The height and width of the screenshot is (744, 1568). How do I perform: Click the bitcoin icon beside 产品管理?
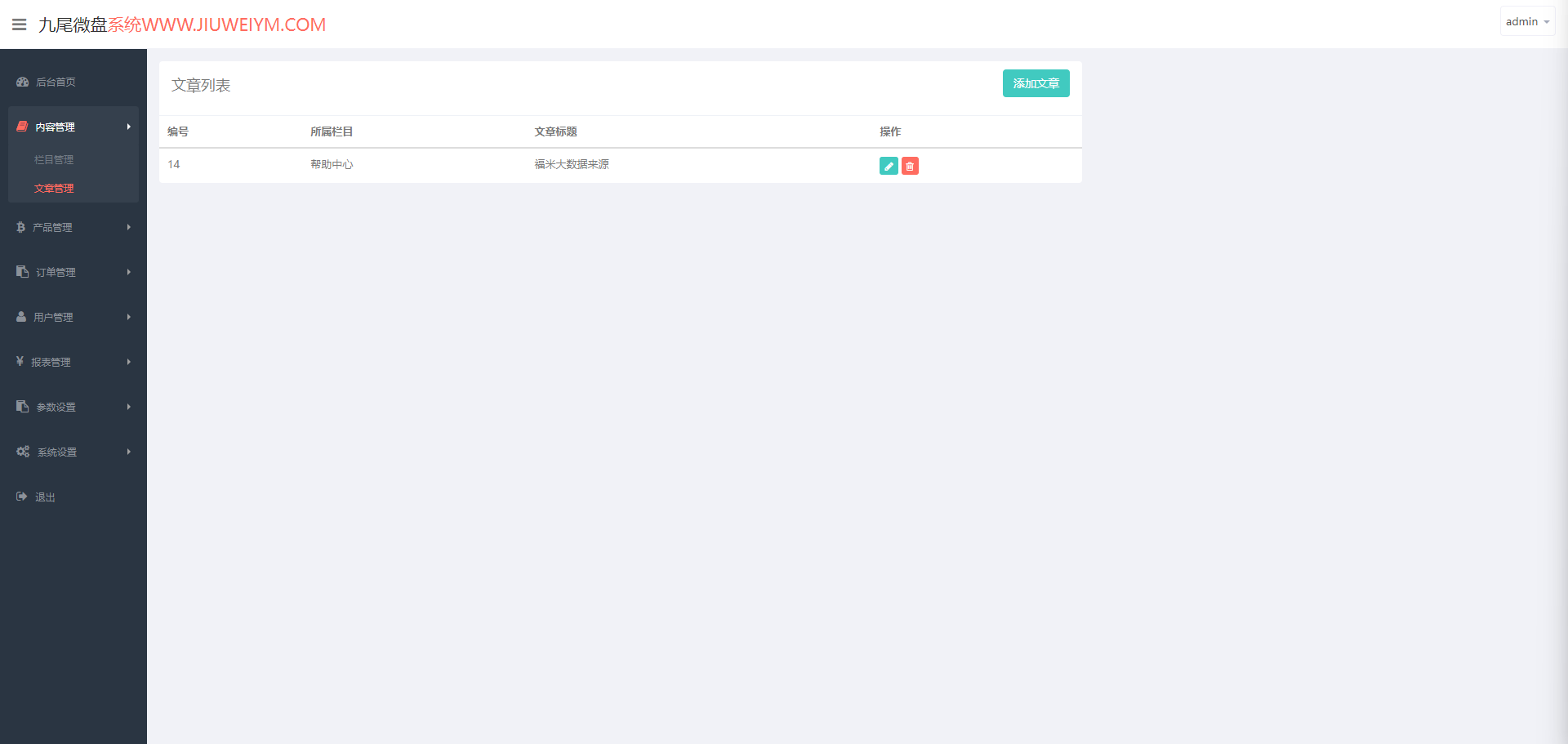click(20, 227)
